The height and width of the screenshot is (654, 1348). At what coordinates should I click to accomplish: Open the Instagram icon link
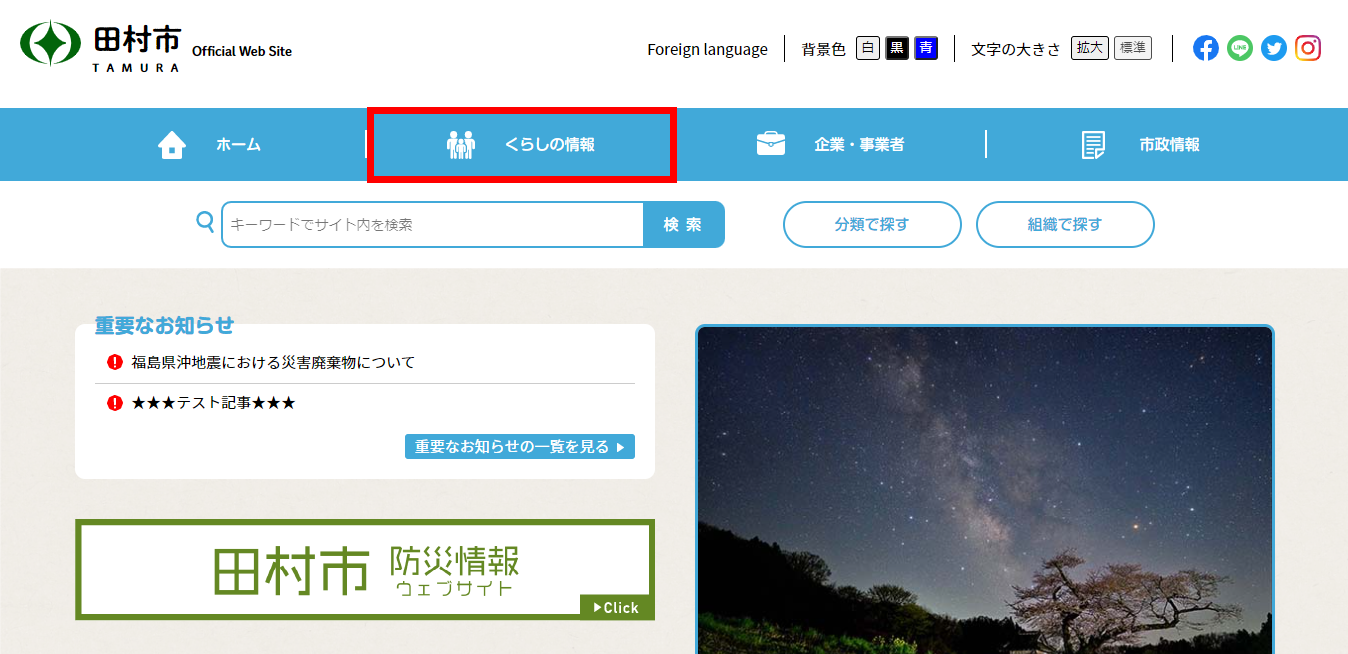click(1308, 48)
